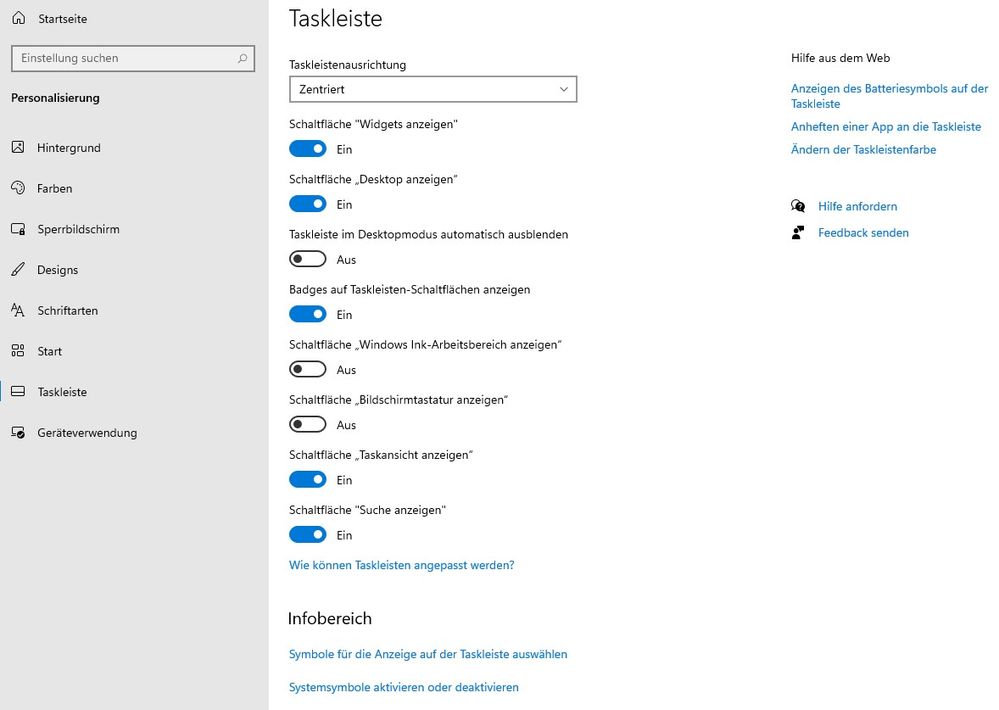Expand the Zentriert alignment selection menu
This screenshot has height=710, width=999.
432,89
